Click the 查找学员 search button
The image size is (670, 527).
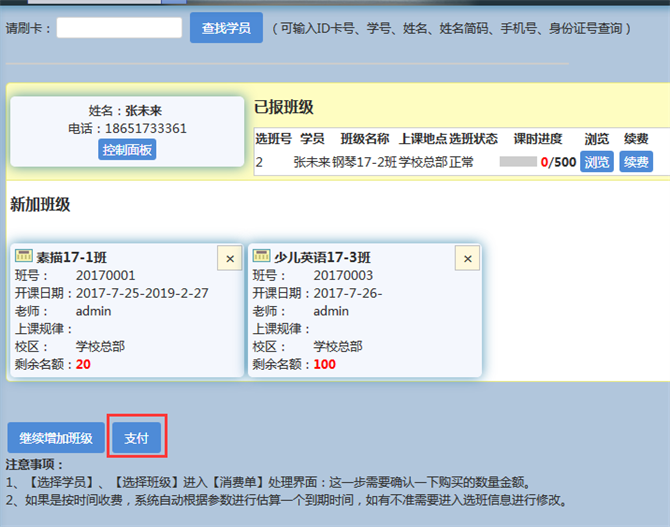click(226, 28)
